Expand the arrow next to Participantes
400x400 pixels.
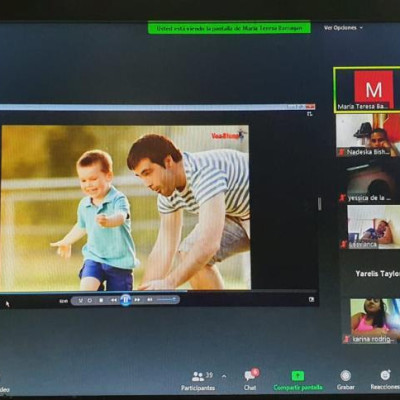(x=224, y=377)
